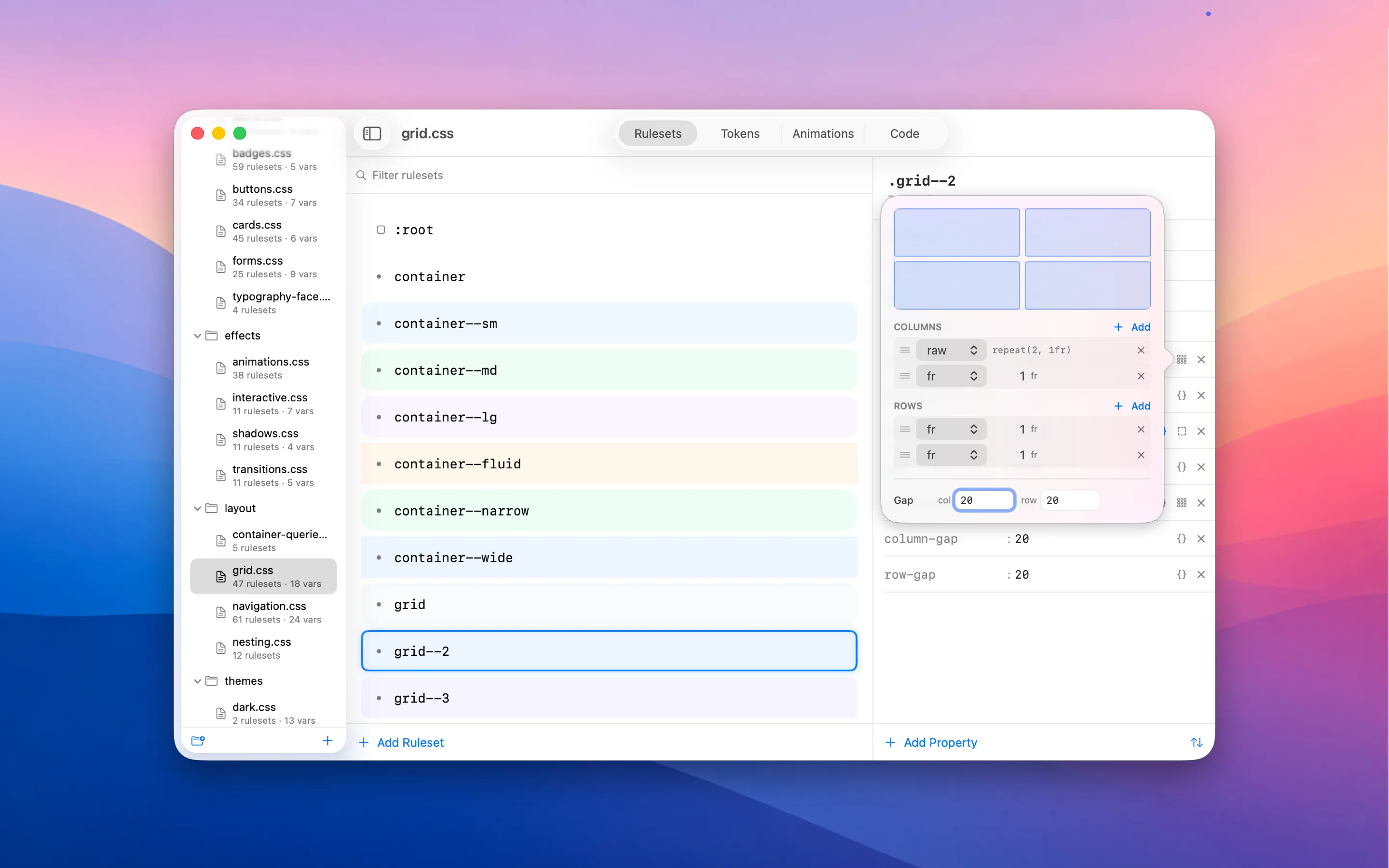Open the top fr dropdown under ROWS
The image size is (1389, 868).
(951, 429)
